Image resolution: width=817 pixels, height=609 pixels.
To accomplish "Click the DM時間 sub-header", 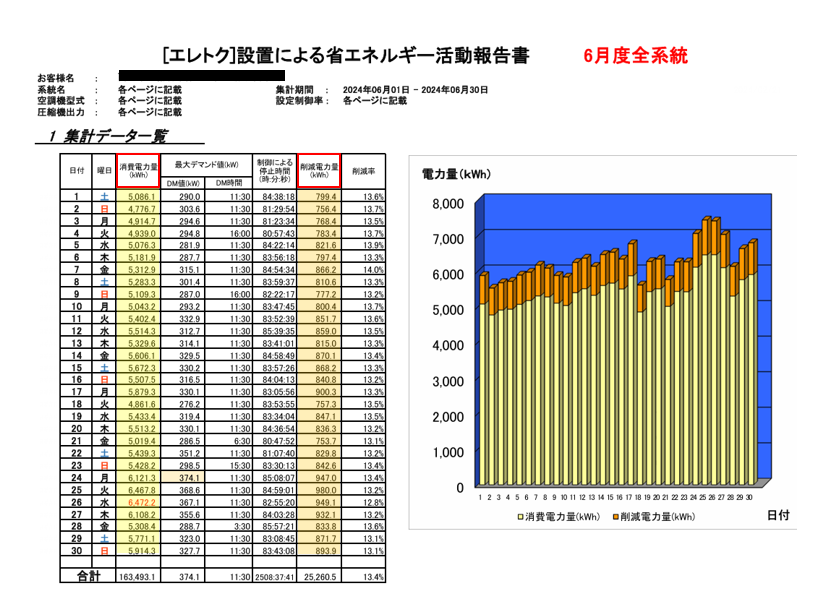I will click(229, 183).
